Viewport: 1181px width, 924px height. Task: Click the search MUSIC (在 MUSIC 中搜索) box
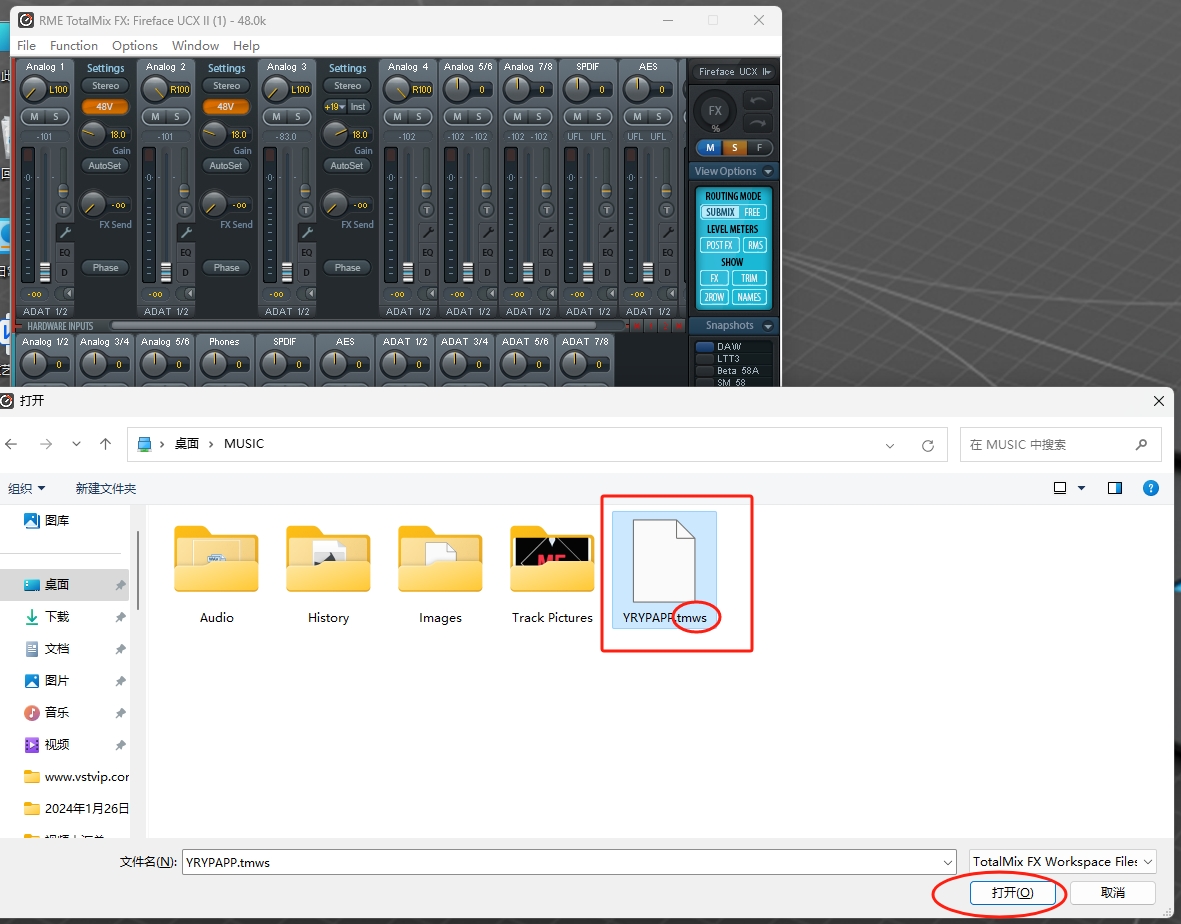point(1060,445)
